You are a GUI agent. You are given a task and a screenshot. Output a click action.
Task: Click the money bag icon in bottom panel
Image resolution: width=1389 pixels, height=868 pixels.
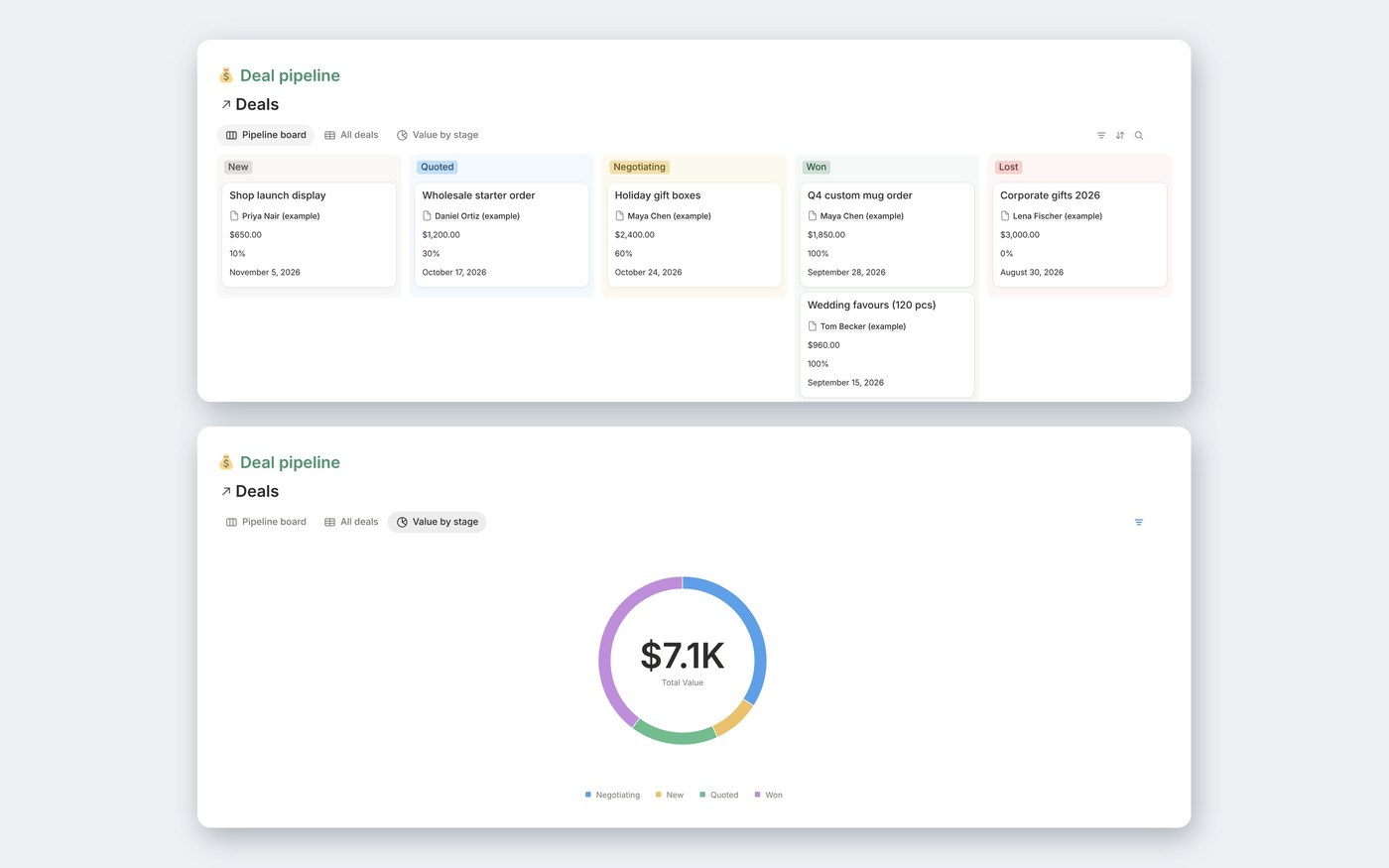[226, 462]
